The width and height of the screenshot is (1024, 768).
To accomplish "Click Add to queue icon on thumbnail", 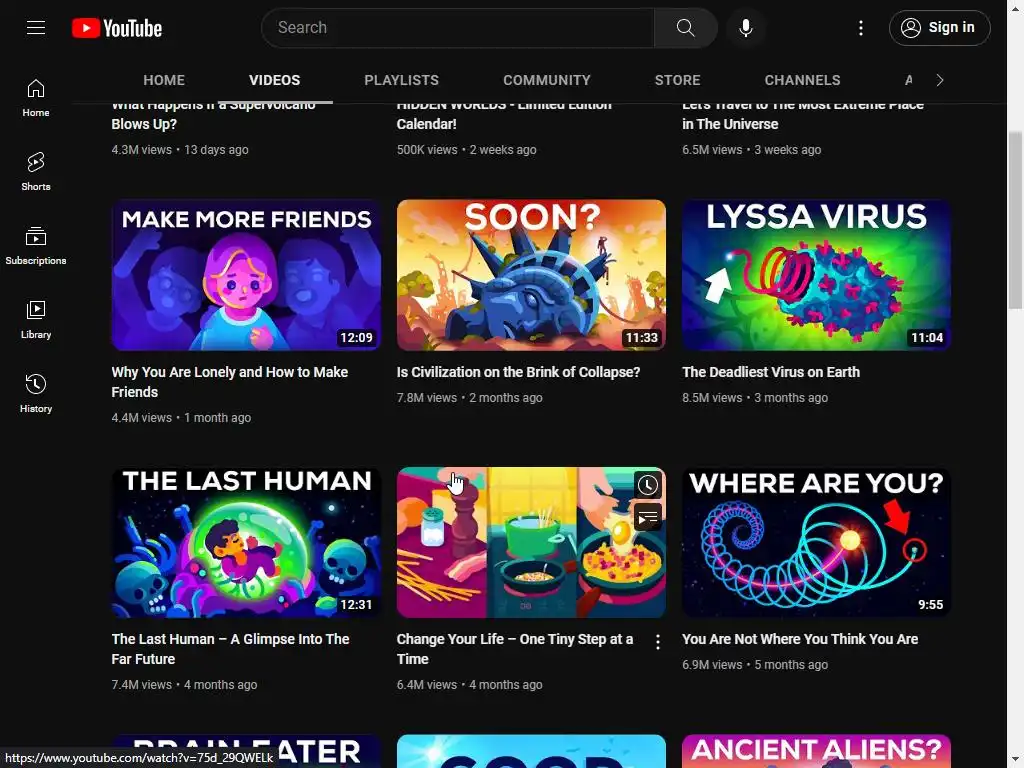I will click(647, 517).
